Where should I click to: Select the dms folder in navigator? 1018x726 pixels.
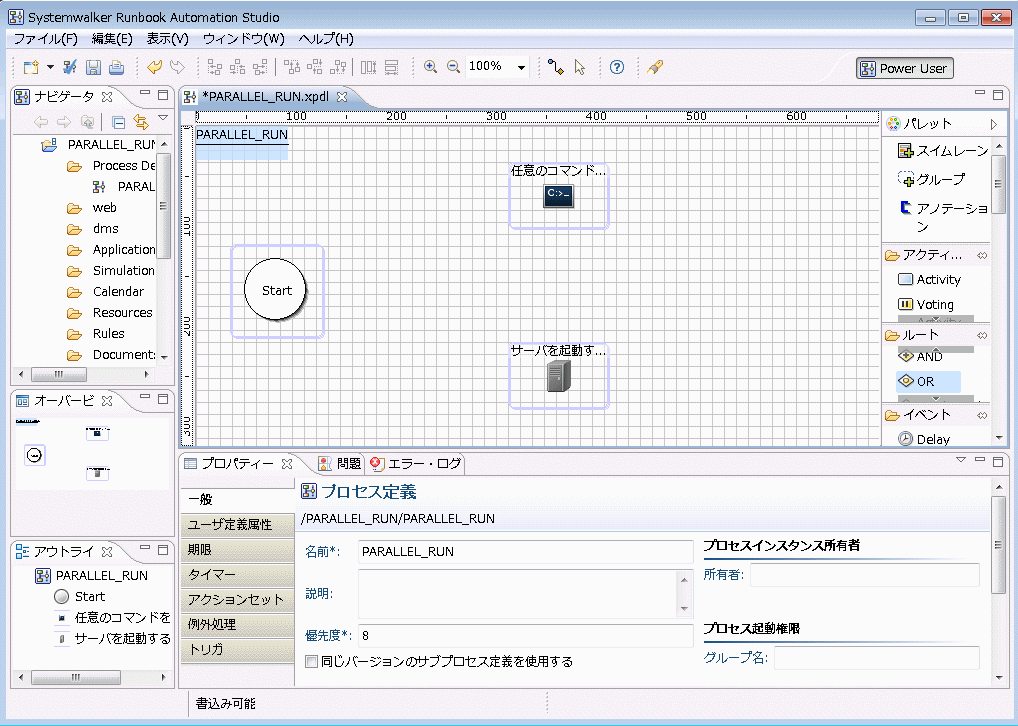coord(93,229)
